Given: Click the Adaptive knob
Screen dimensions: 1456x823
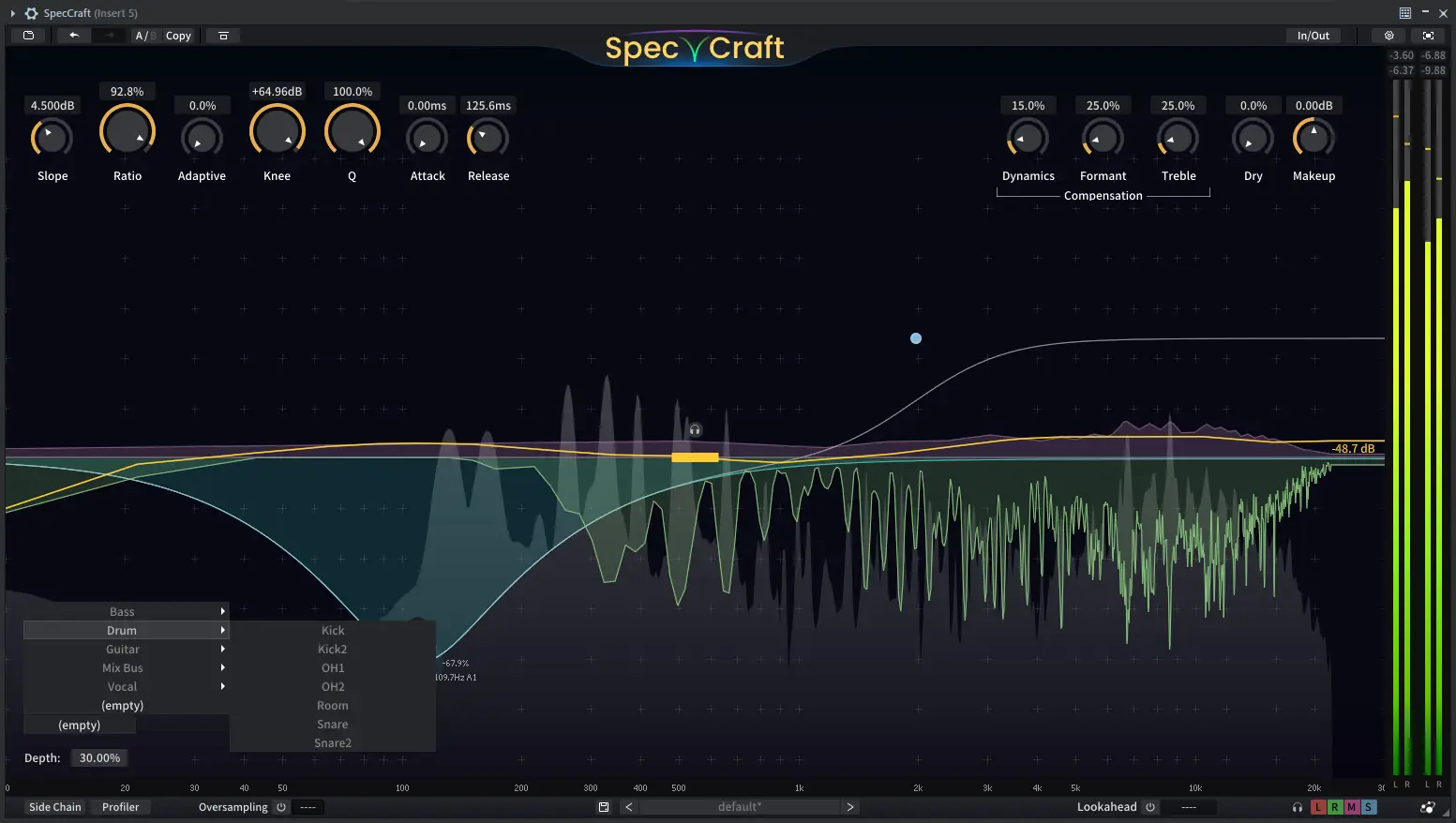Looking at the screenshot, I should 202,139.
